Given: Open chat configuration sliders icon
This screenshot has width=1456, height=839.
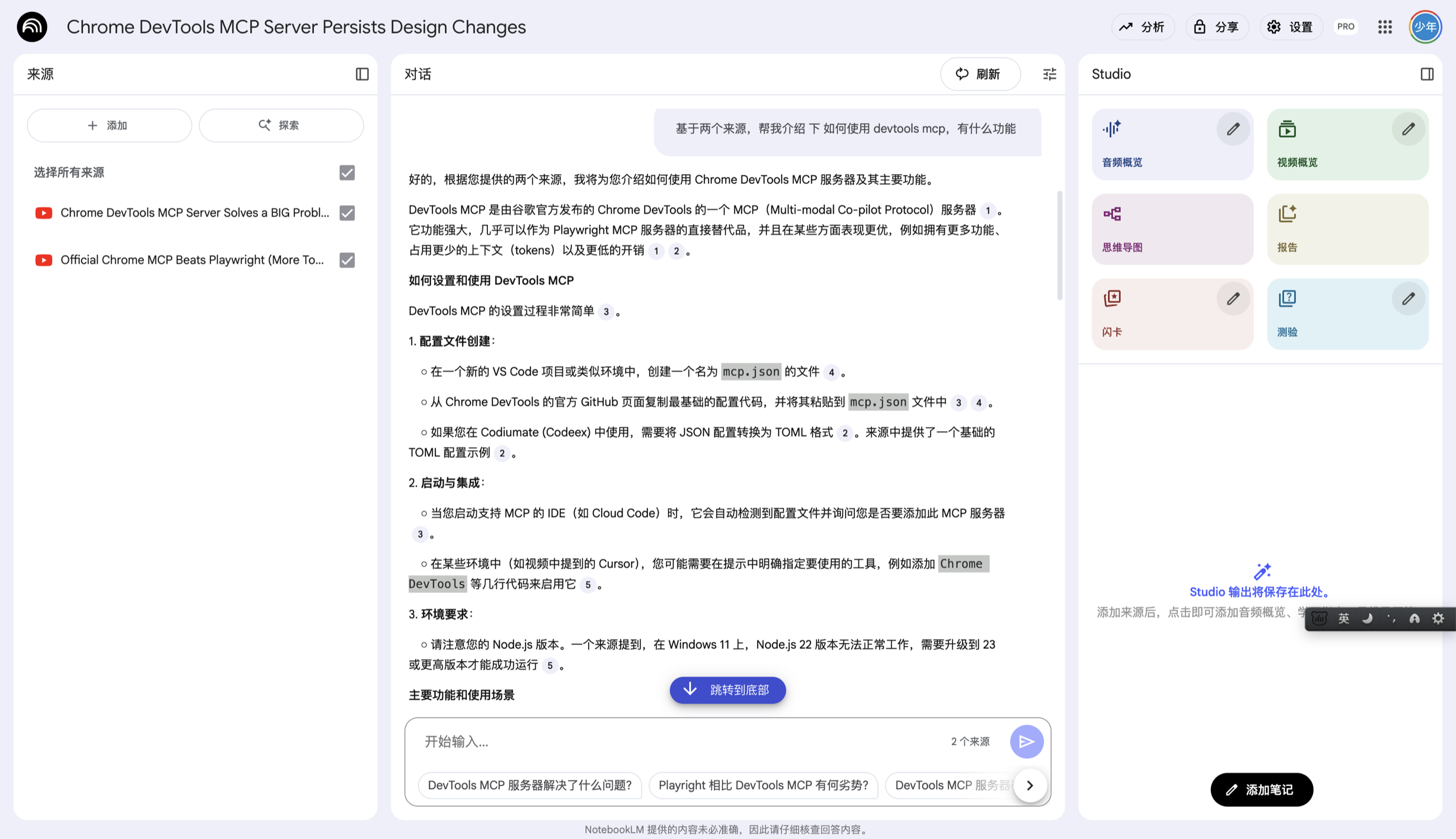Looking at the screenshot, I should tap(1049, 74).
